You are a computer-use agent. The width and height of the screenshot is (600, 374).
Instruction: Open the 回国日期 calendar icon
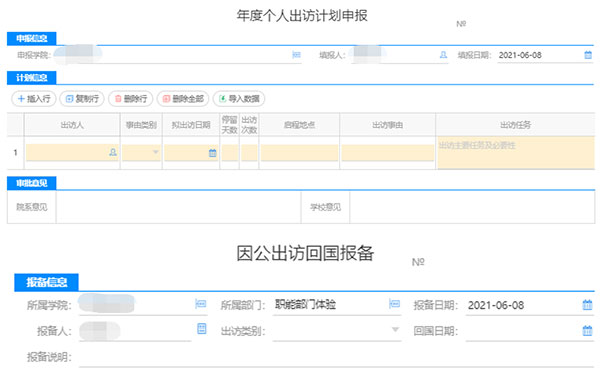click(587, 330)
